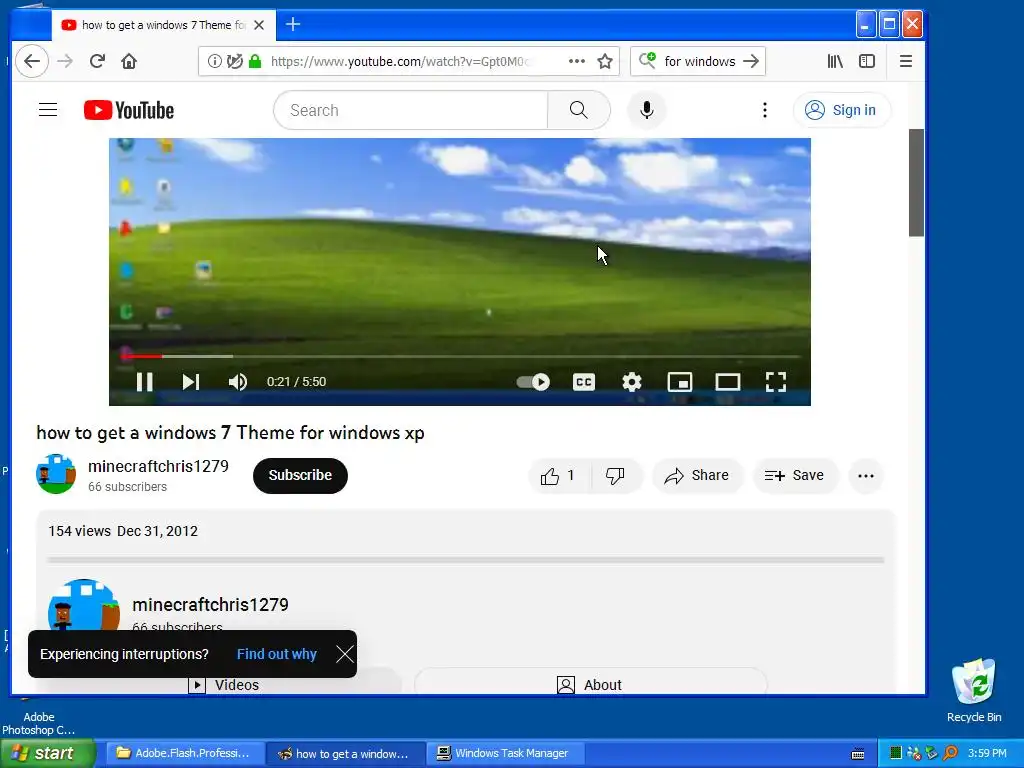1024x768 pixels.
Task: Go back with the browser back arrow
Action: coord(31,61)
